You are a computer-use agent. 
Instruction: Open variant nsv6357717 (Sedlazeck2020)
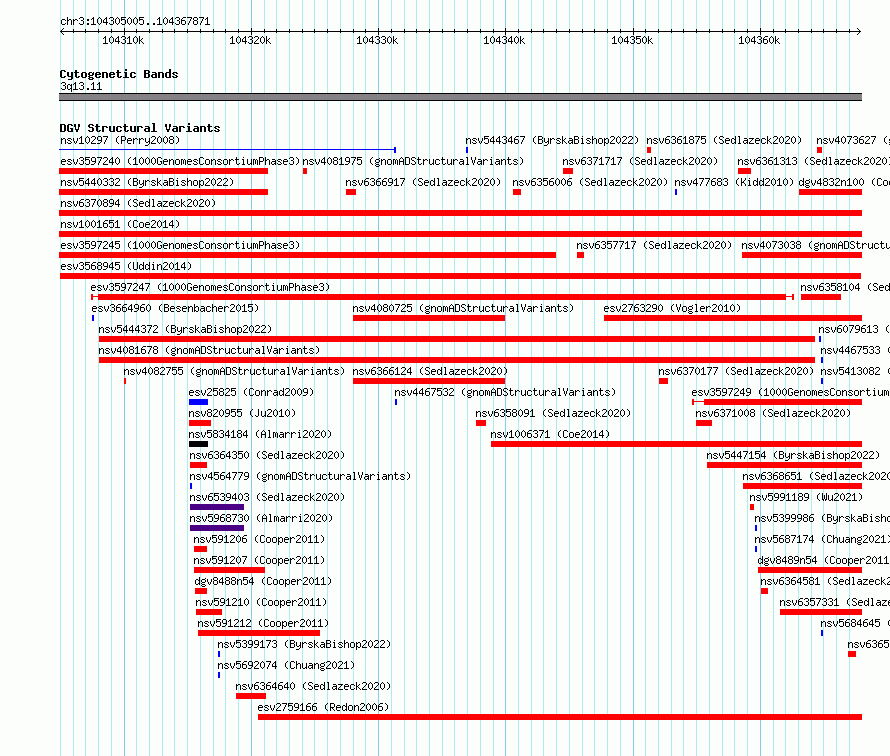(x=654, y=245)
